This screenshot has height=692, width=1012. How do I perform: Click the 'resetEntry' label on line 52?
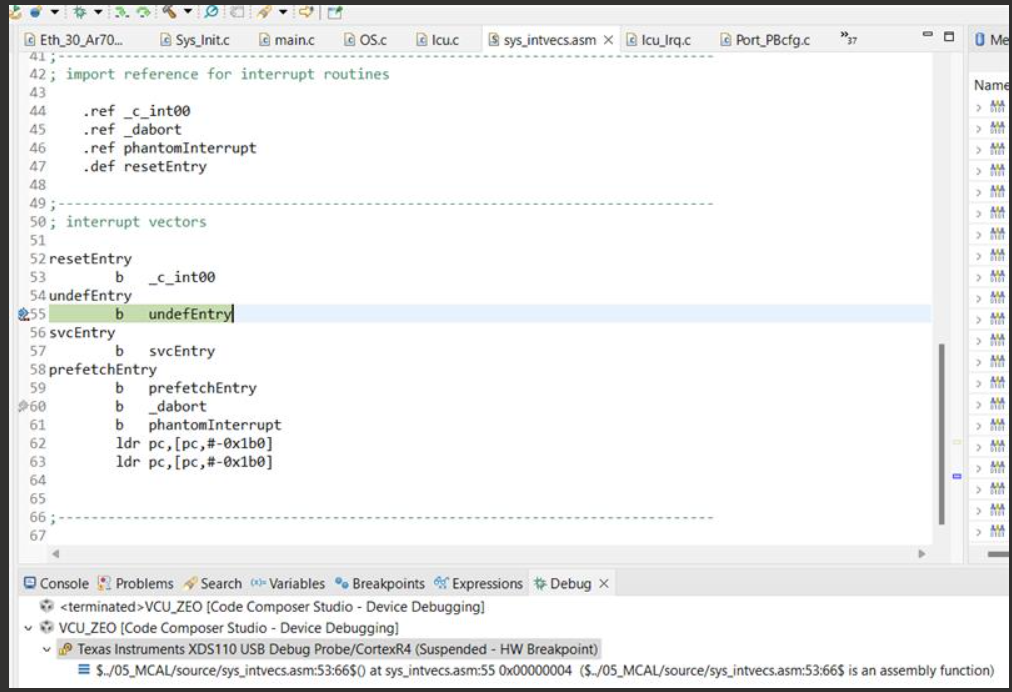[90, 259]
